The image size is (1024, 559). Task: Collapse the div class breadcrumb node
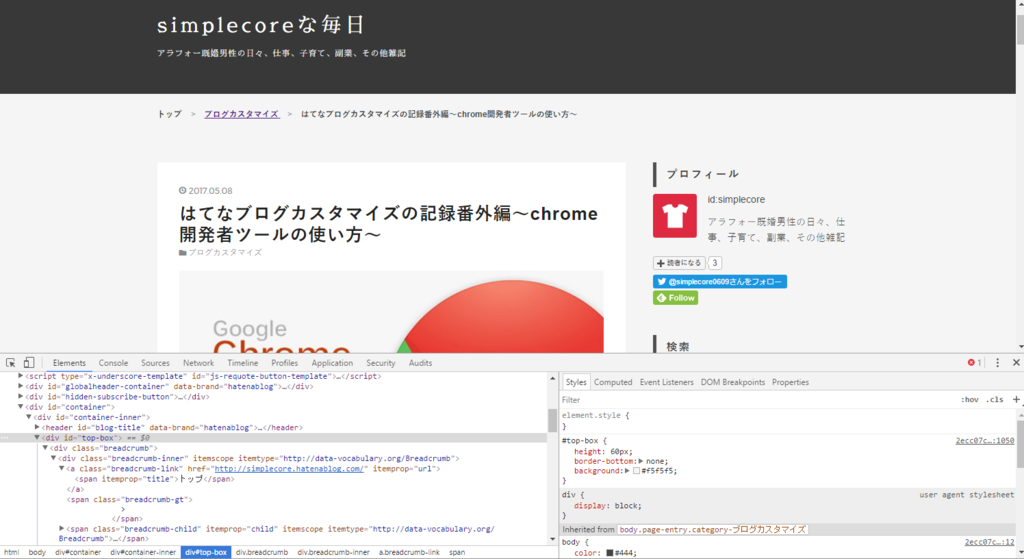pos(45,448)
